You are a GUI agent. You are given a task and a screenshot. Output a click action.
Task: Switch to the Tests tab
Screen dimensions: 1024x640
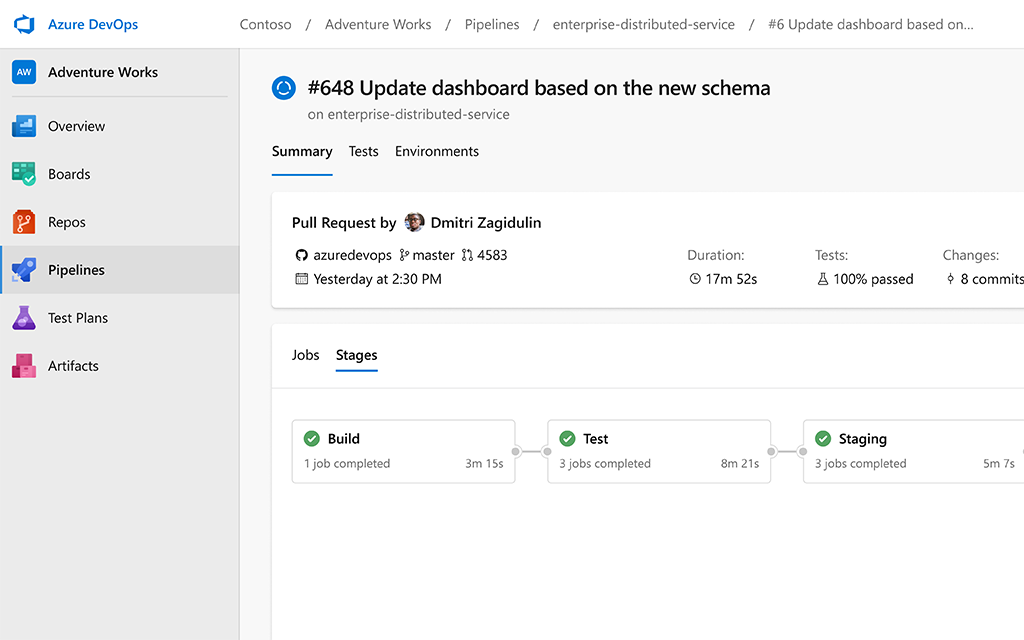(x=363, y=152)
